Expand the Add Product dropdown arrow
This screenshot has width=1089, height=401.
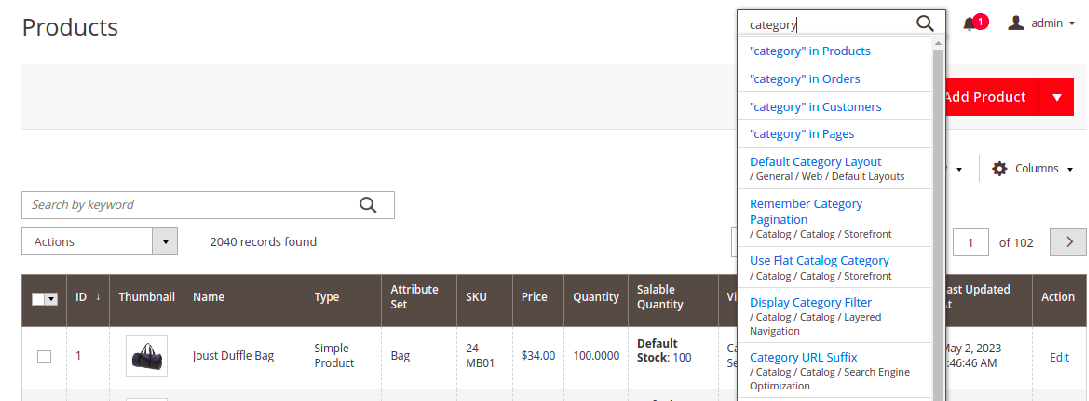pos(1056,97)
